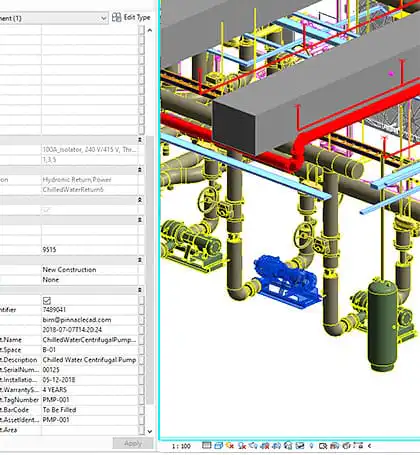This screenshot has width=420, height=455.
Task: Collapse the group above the checked checkbox row
Action: pos(140,290)
